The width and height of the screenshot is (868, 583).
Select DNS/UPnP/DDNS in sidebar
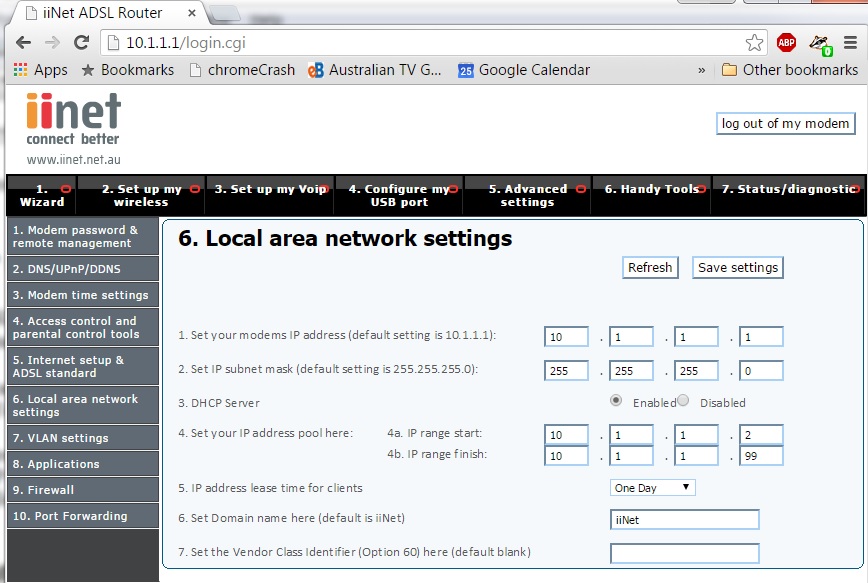[83, 269]
